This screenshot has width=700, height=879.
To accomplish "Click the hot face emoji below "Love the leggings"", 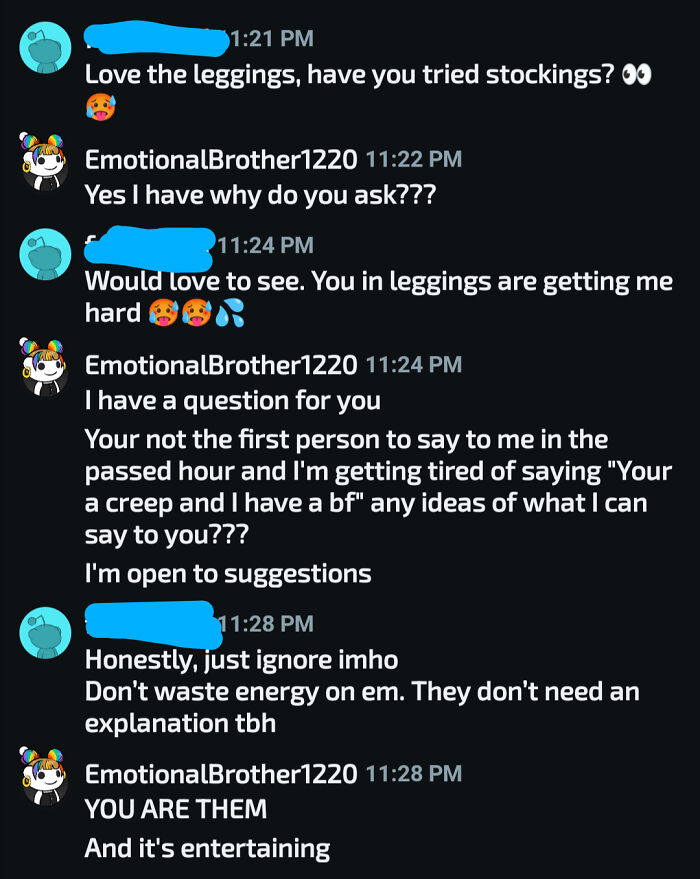I will coord(99,105).
